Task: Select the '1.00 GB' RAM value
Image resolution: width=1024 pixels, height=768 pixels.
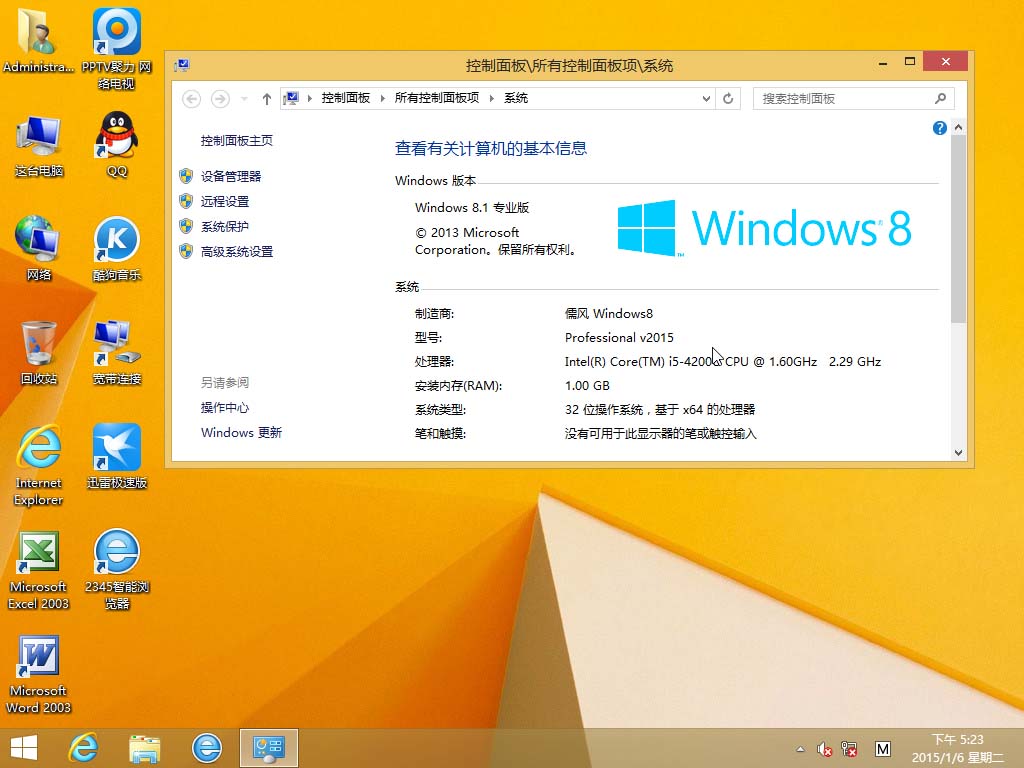Action: coord(587,386)
